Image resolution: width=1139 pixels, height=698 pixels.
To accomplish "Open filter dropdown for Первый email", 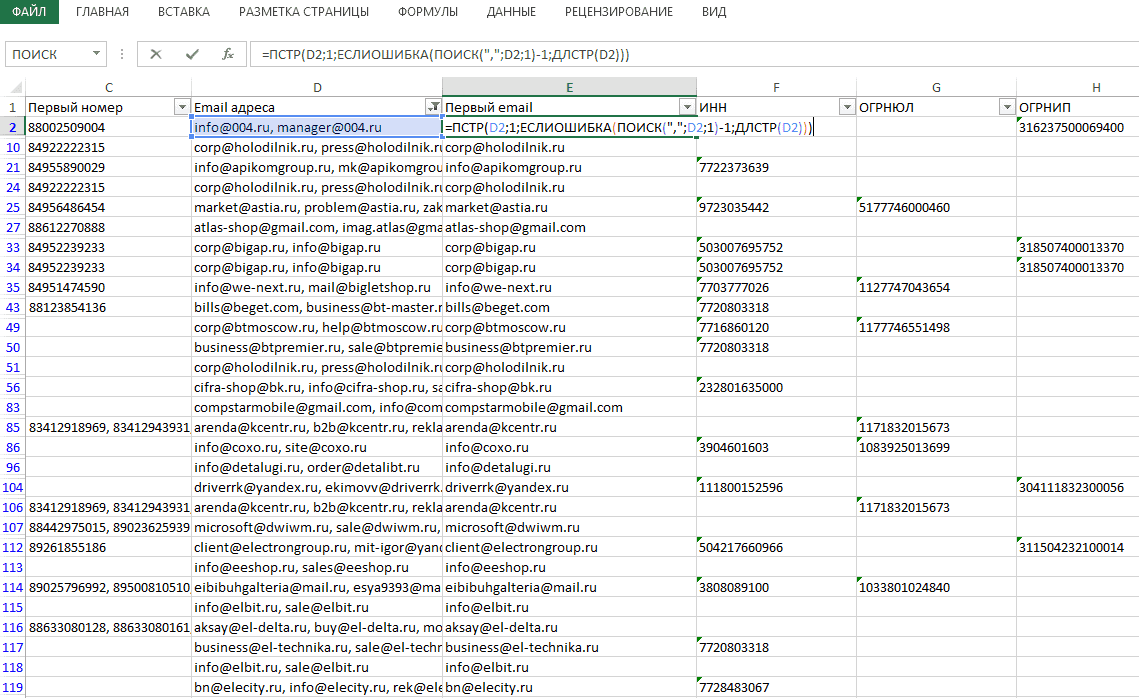I will 687,107.
